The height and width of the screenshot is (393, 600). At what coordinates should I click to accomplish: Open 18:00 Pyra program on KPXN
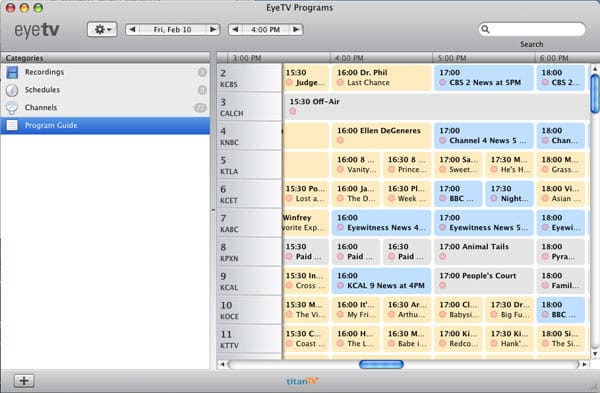[x=561, y=252]
